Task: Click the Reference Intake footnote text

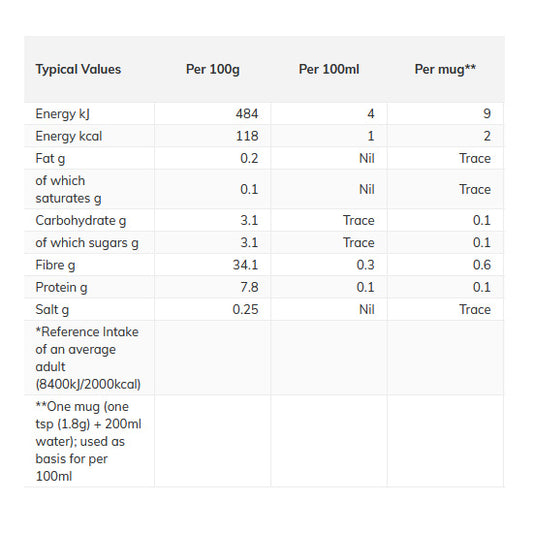Action: (88, 358)
